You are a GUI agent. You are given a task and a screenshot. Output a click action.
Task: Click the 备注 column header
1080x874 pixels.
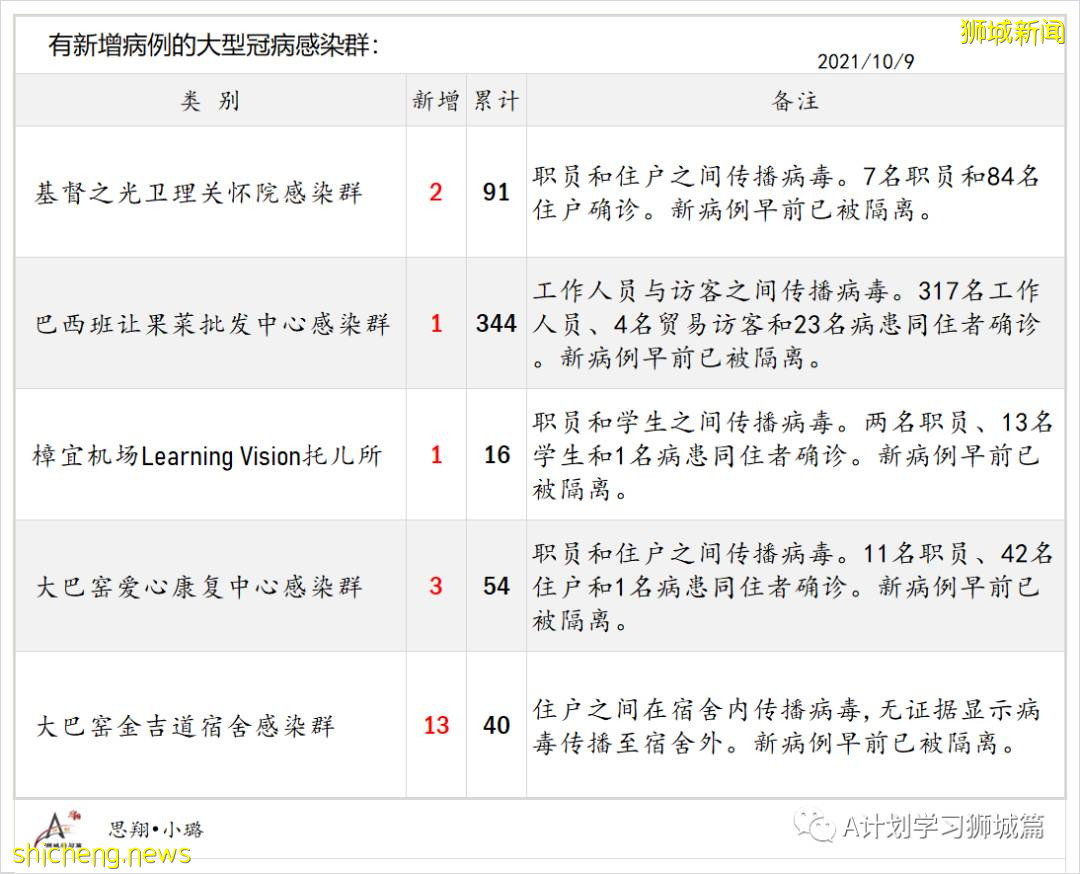click(x=795, y=101)
